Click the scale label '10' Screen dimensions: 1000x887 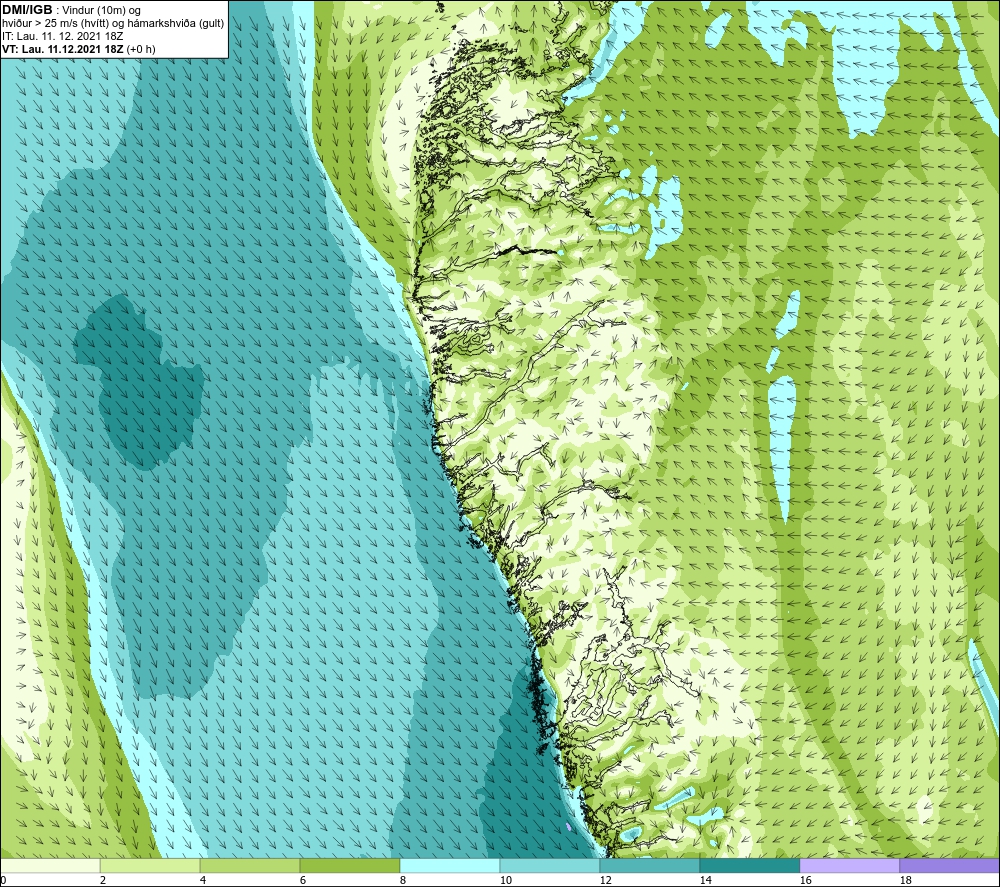pos(505,880)
